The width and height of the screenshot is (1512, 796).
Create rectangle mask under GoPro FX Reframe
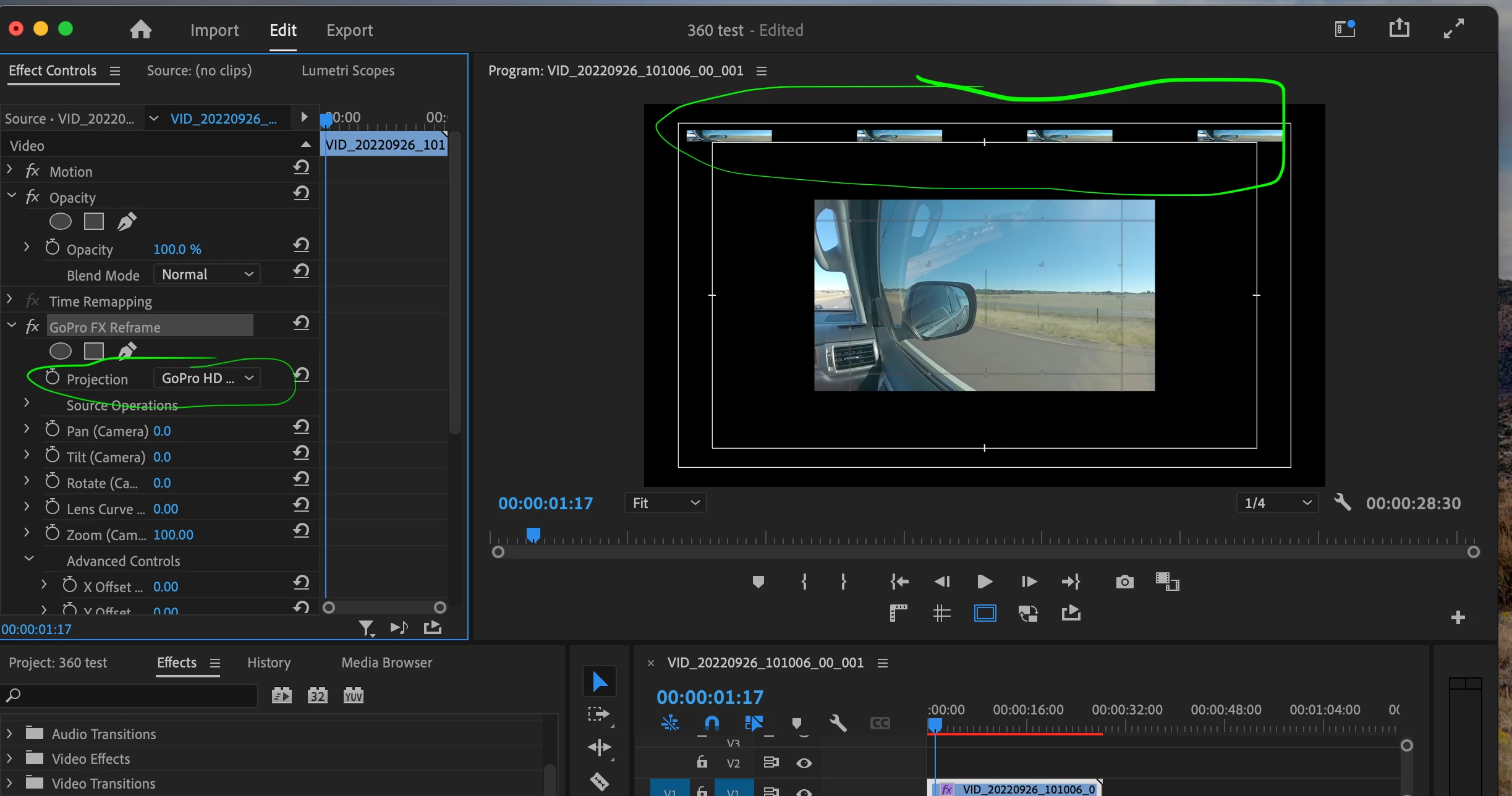(94, 351)
